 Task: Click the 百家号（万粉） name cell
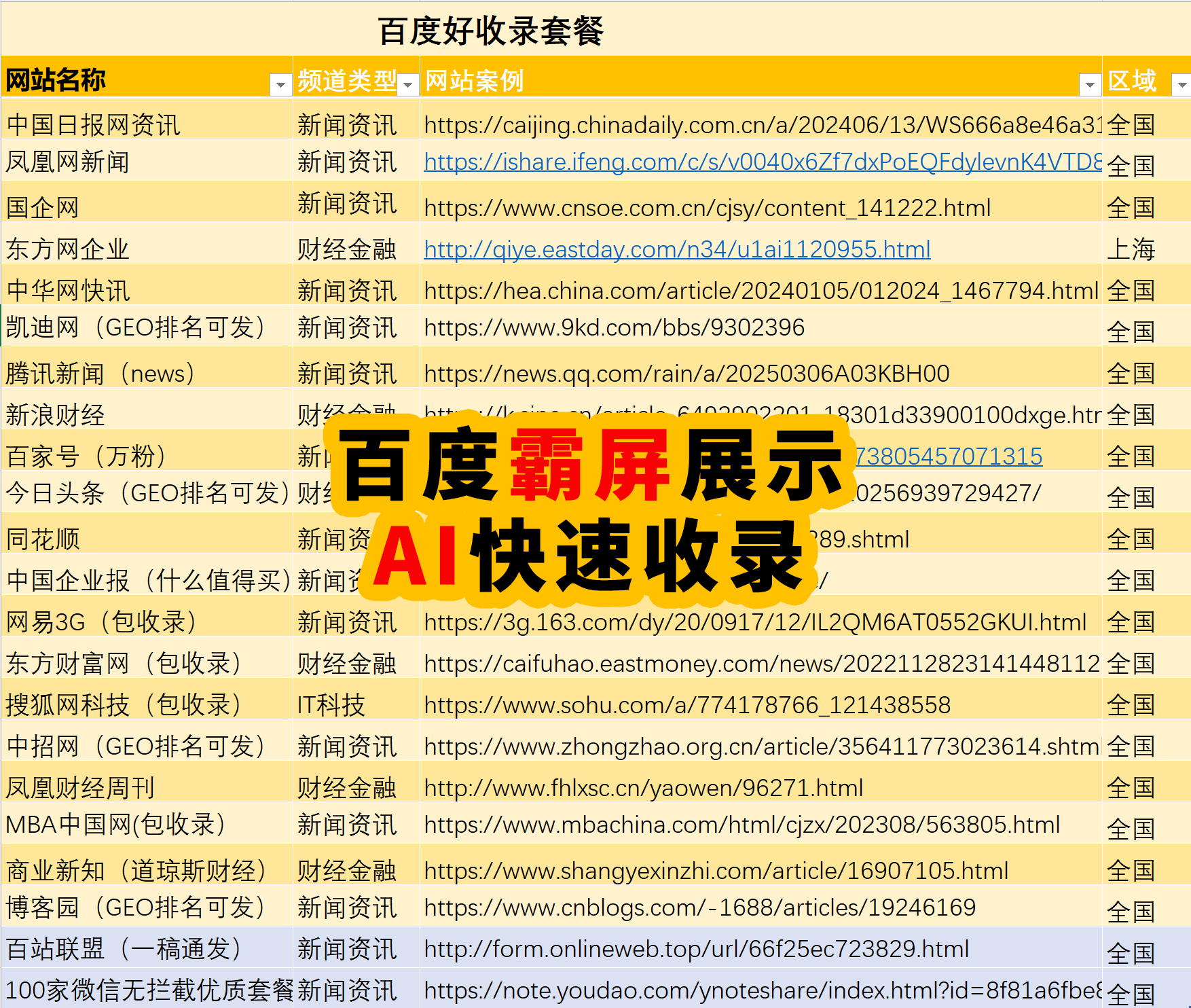[x=86, y=456]
